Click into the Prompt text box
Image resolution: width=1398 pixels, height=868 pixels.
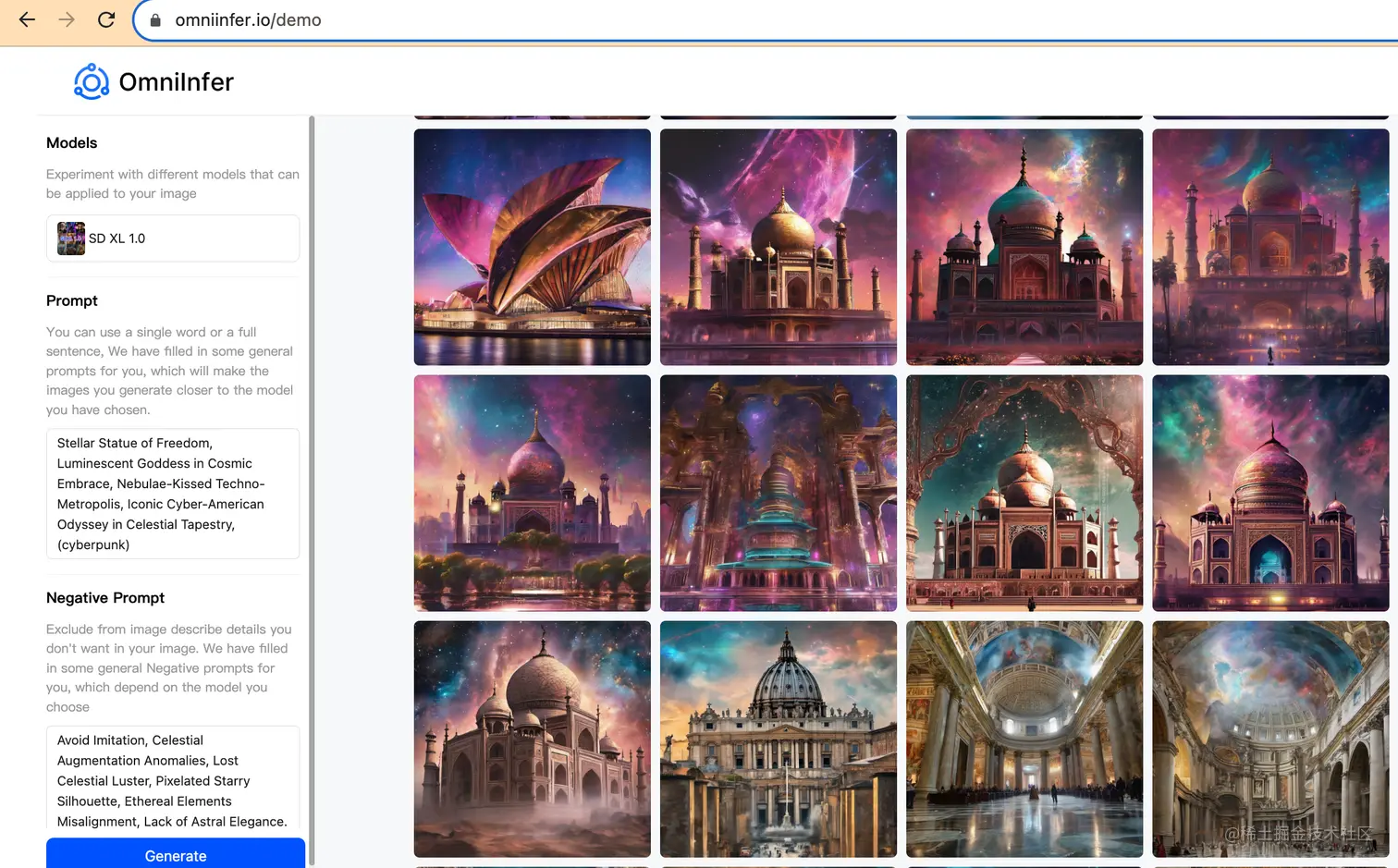click(173, 494)
